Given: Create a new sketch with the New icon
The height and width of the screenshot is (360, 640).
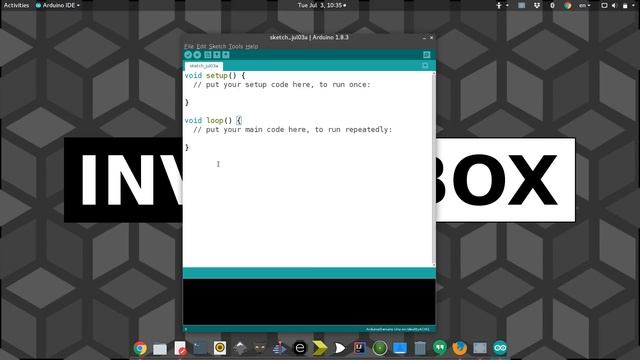Looking at the screenshot, I should click(208, 55).
